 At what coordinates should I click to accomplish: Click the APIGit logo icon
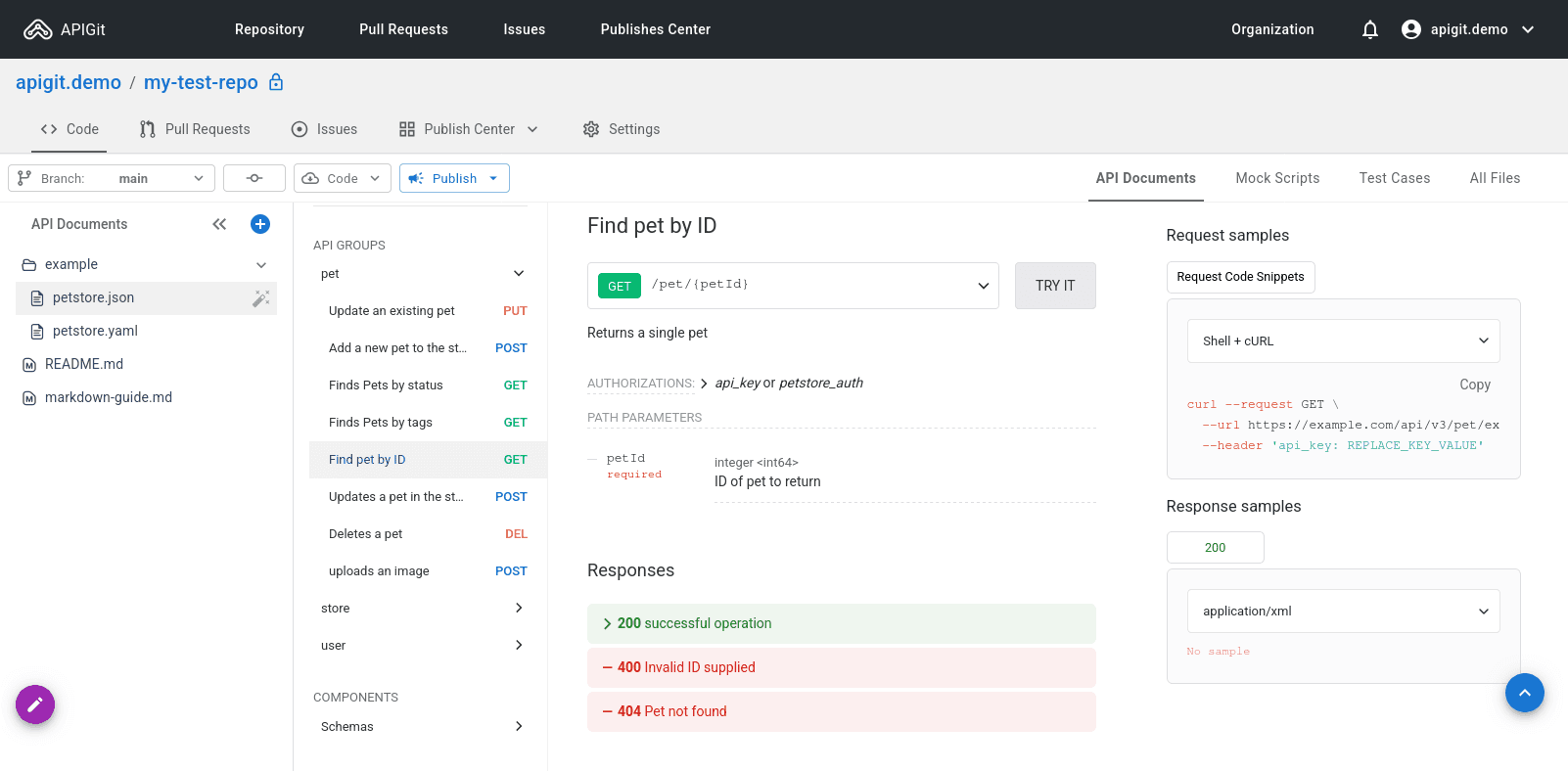click(x=37, y=29)
